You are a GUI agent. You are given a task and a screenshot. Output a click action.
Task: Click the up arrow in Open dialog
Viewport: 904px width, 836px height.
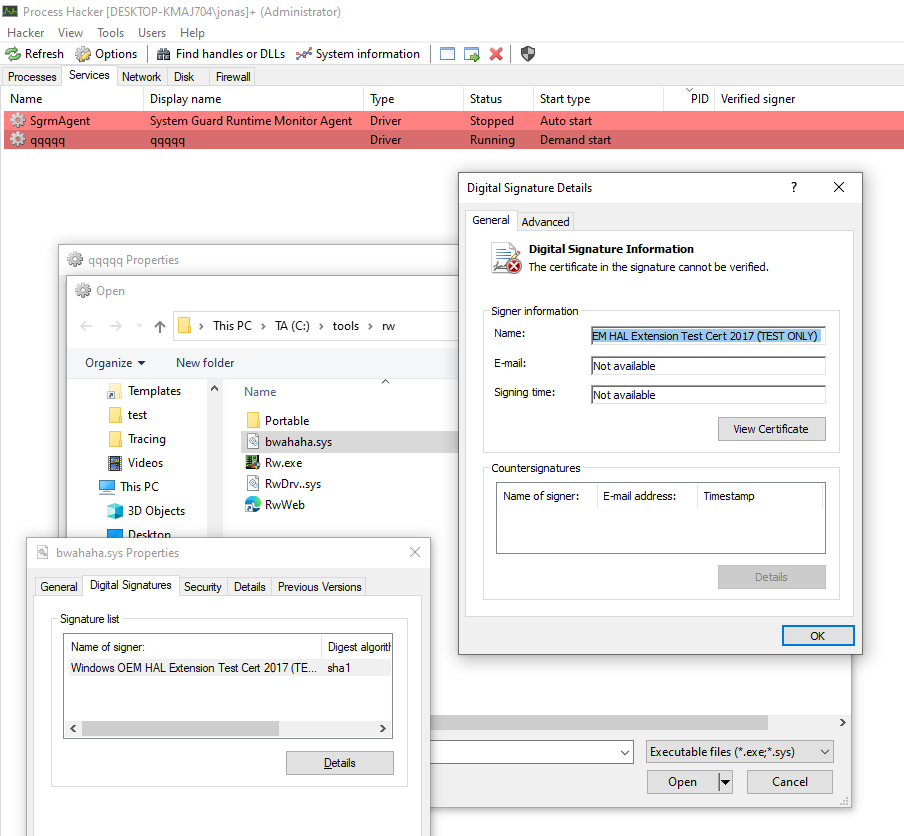click(x=160, y=326)
